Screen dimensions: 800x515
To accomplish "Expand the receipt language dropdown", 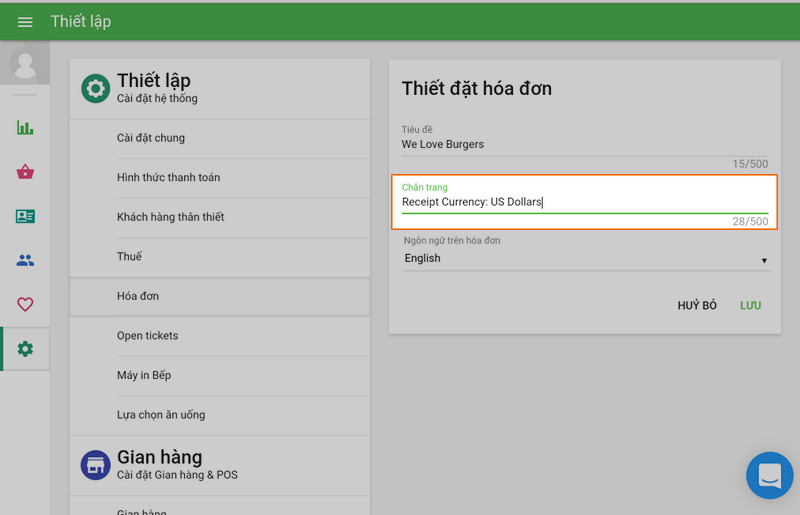I will (585, 259).
